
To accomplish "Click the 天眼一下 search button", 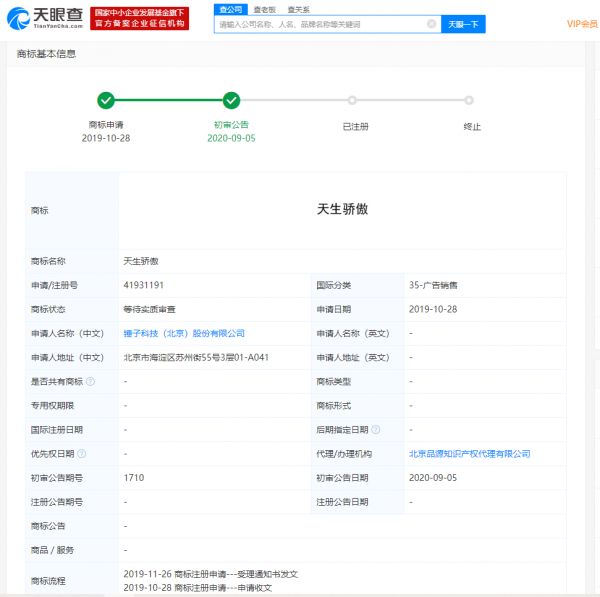I will tap(463, 24).
